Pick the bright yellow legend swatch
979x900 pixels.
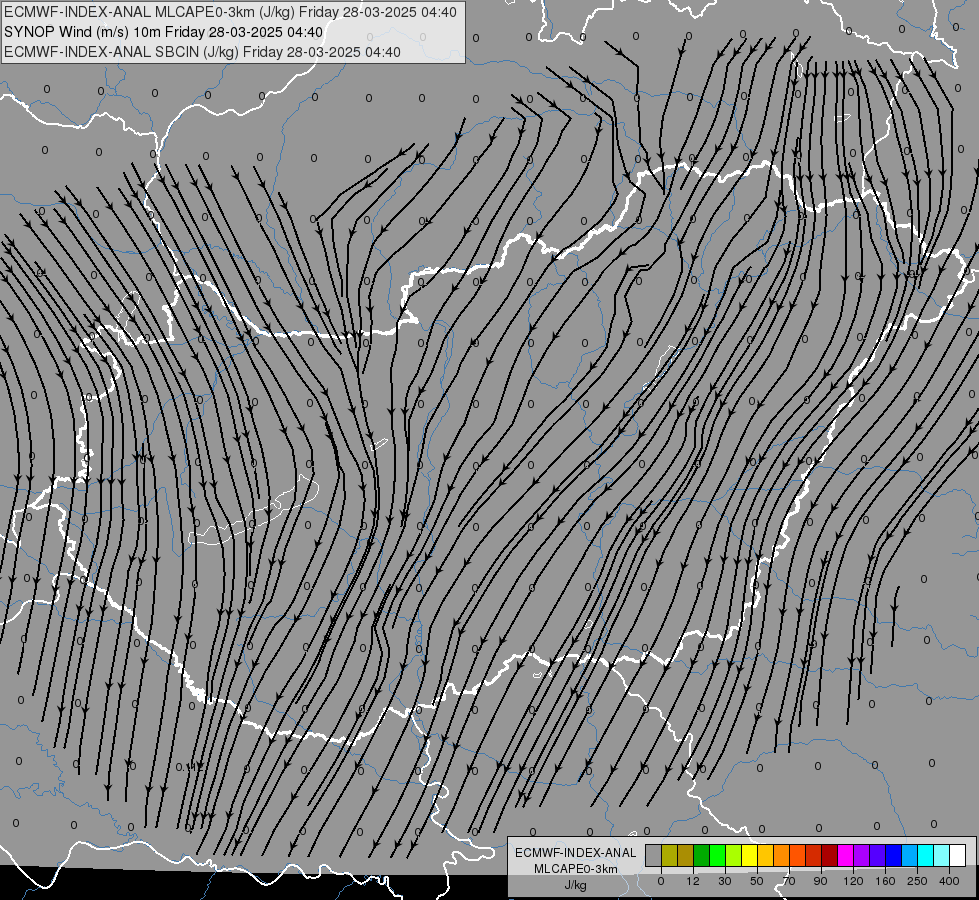pyautogui.click(x=749, y=856)
